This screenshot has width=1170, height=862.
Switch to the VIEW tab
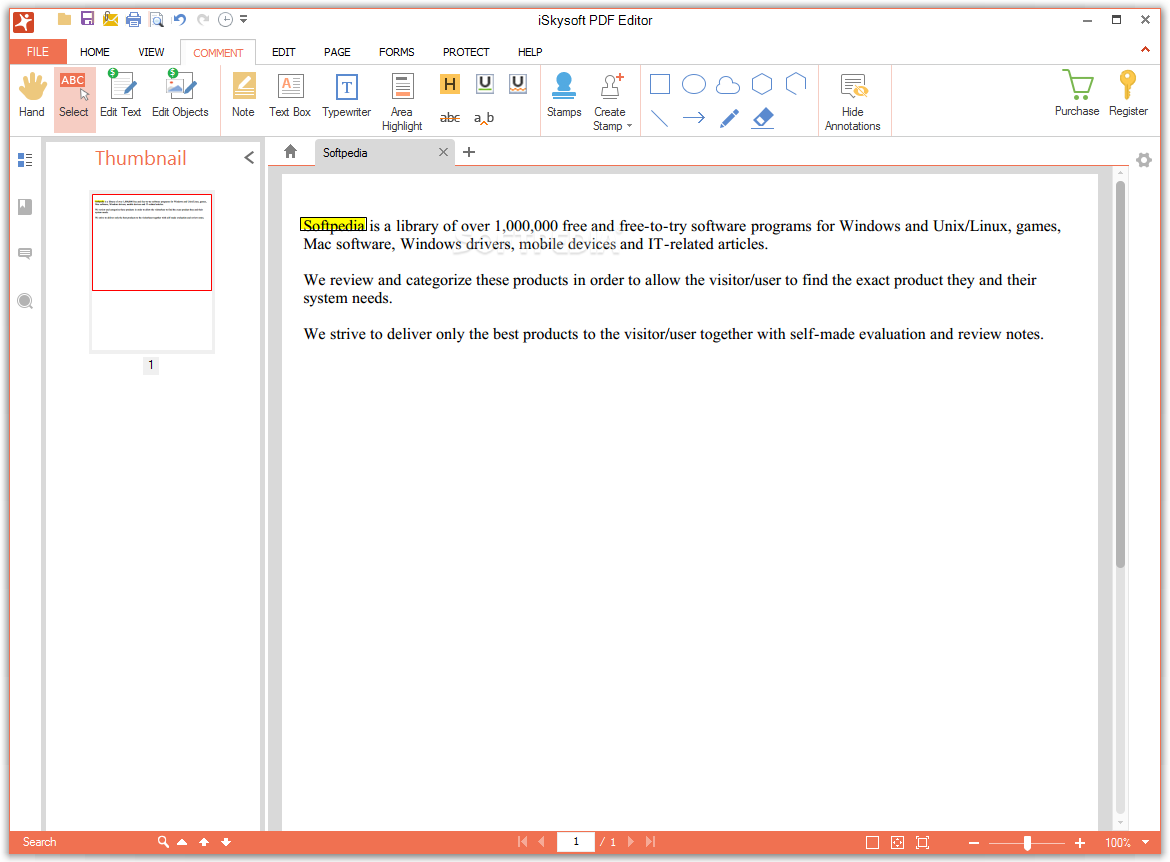(x=151, y=52)
